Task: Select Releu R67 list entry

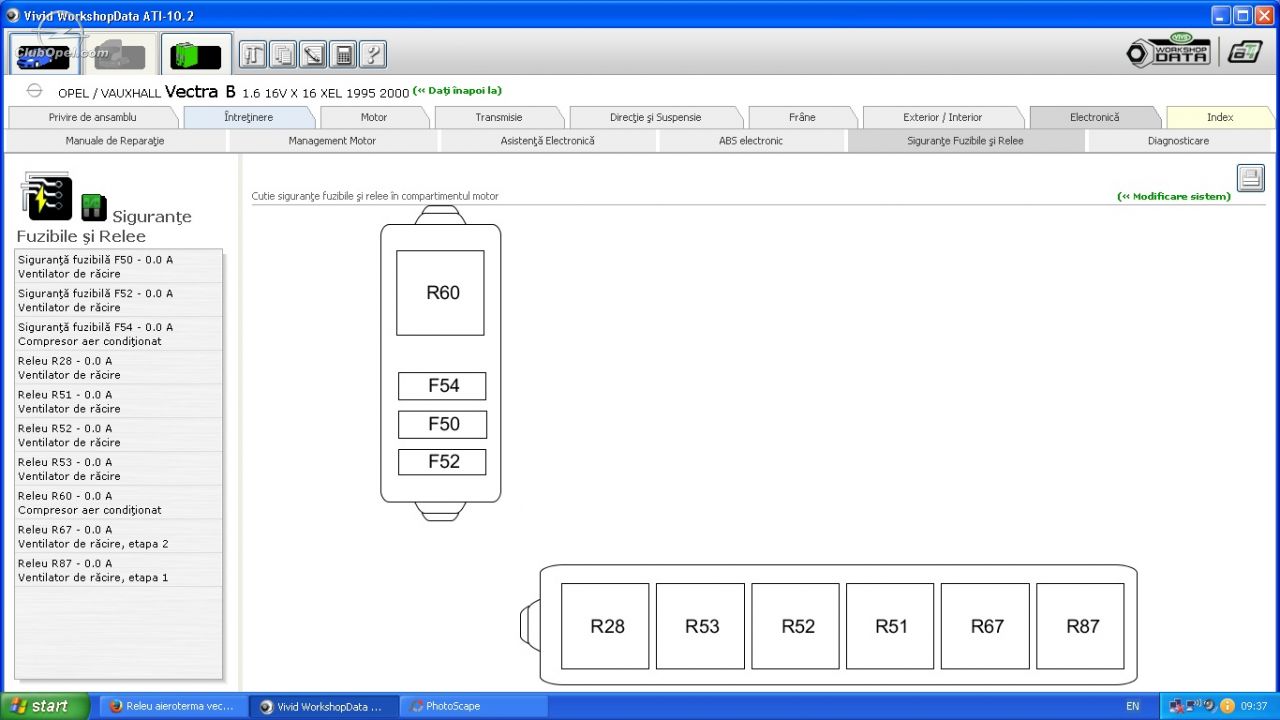Action: (x=119, y=537)
